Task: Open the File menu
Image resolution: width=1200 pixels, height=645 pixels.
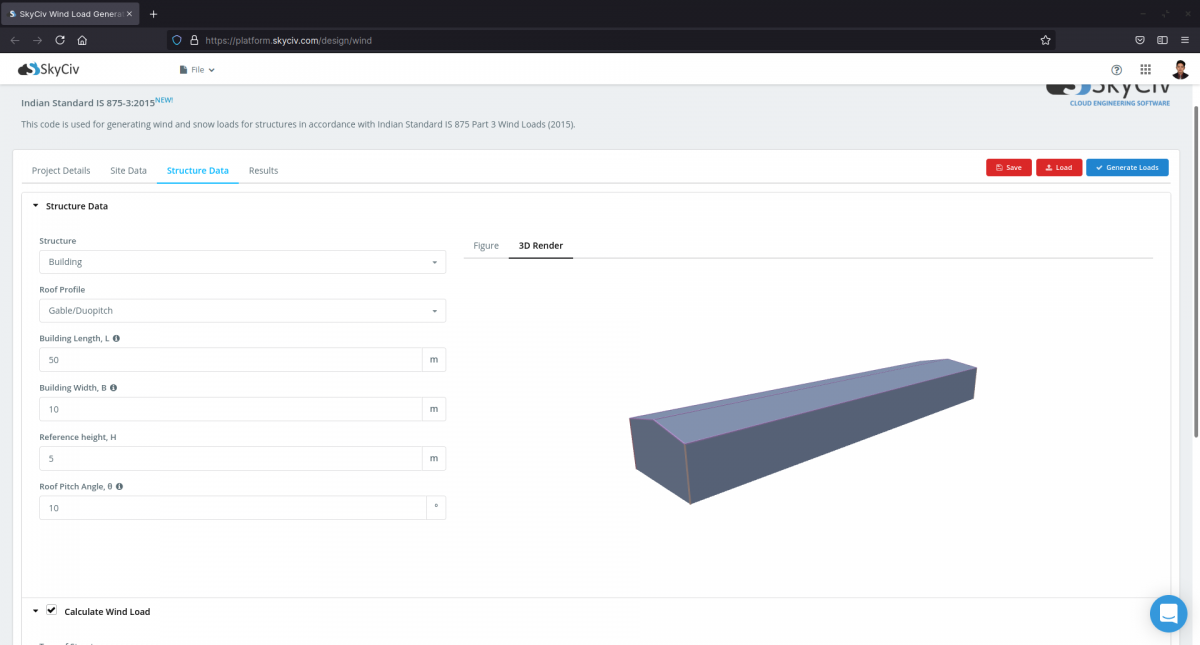Action: (196, 70)
